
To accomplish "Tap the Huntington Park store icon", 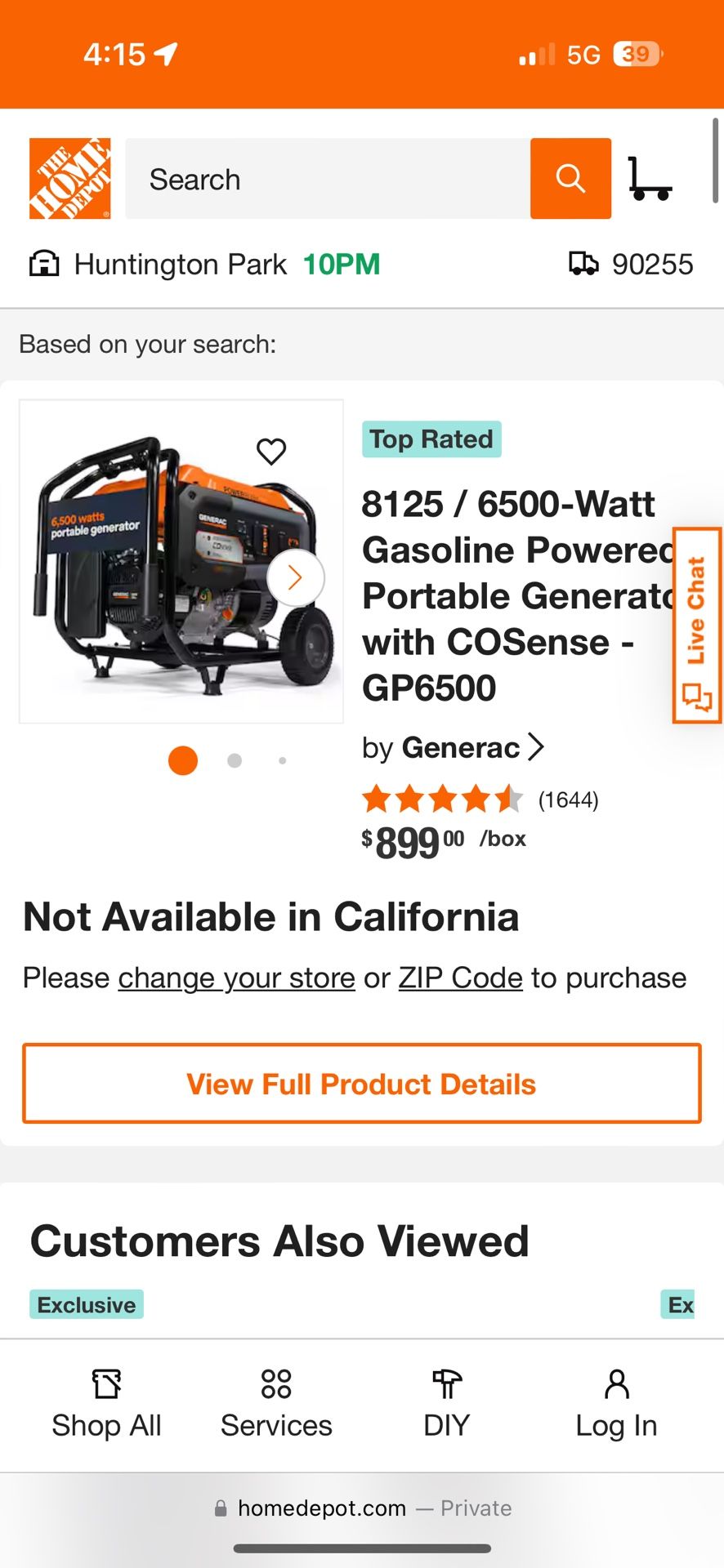I will (x=44, y=264).
